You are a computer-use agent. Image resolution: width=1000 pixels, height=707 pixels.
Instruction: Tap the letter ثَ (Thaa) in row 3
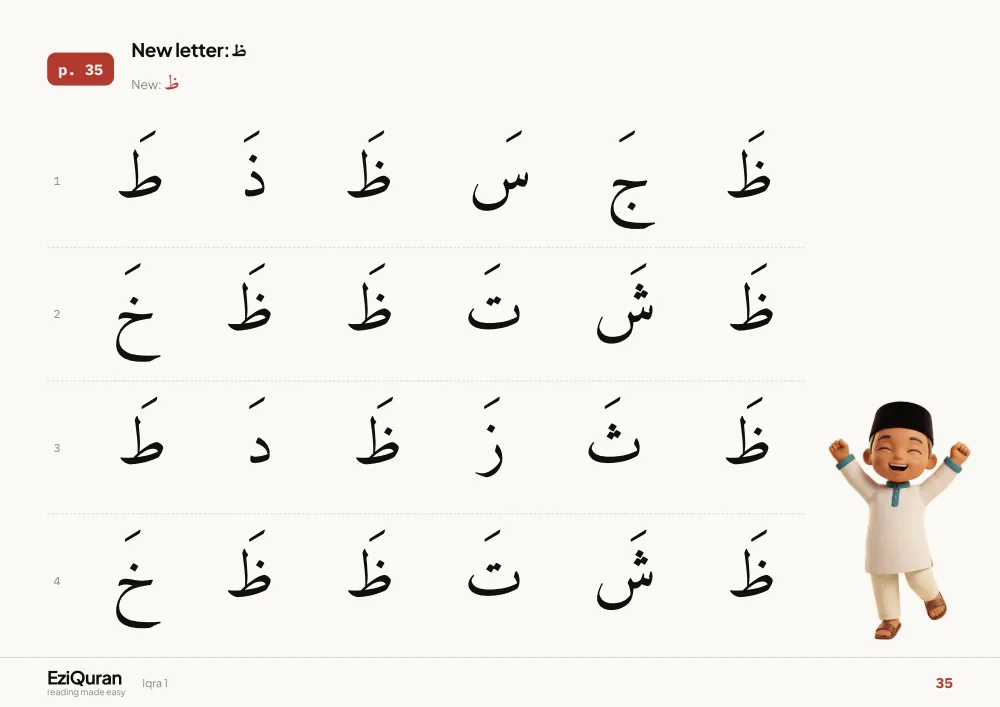(614, 430)
